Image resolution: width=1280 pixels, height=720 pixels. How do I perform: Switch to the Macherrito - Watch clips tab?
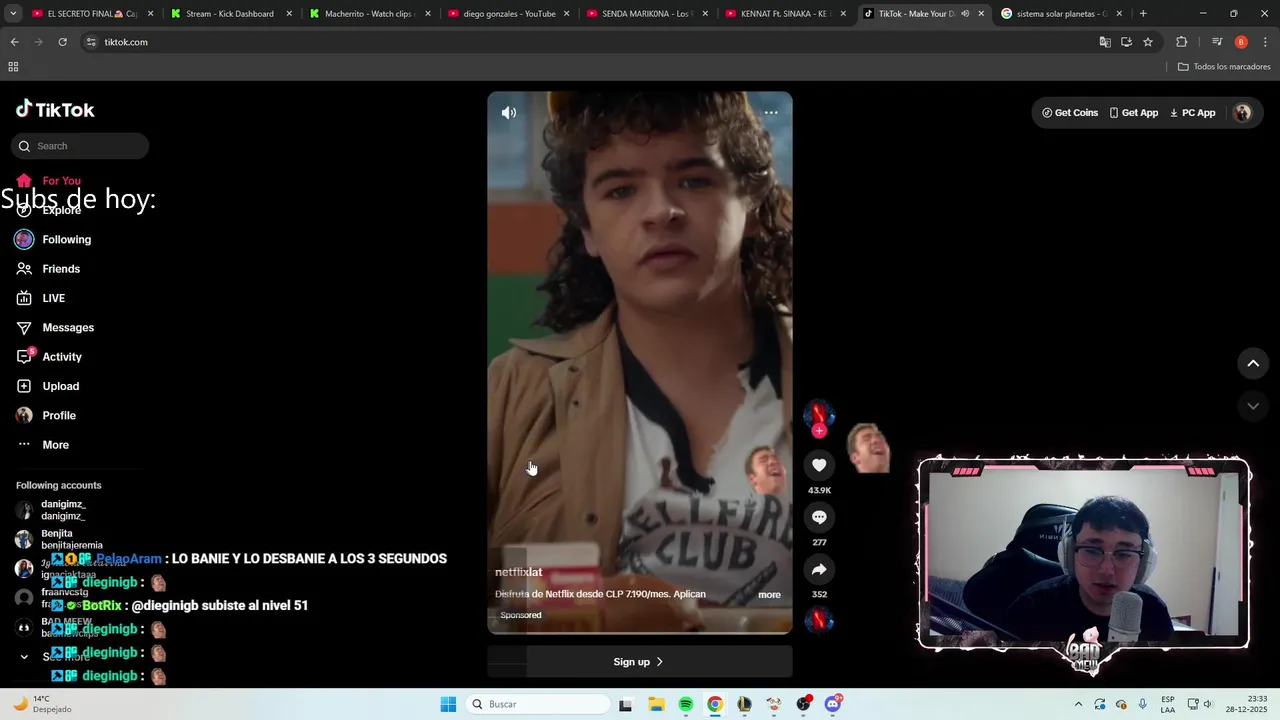(x=369, y=14)
